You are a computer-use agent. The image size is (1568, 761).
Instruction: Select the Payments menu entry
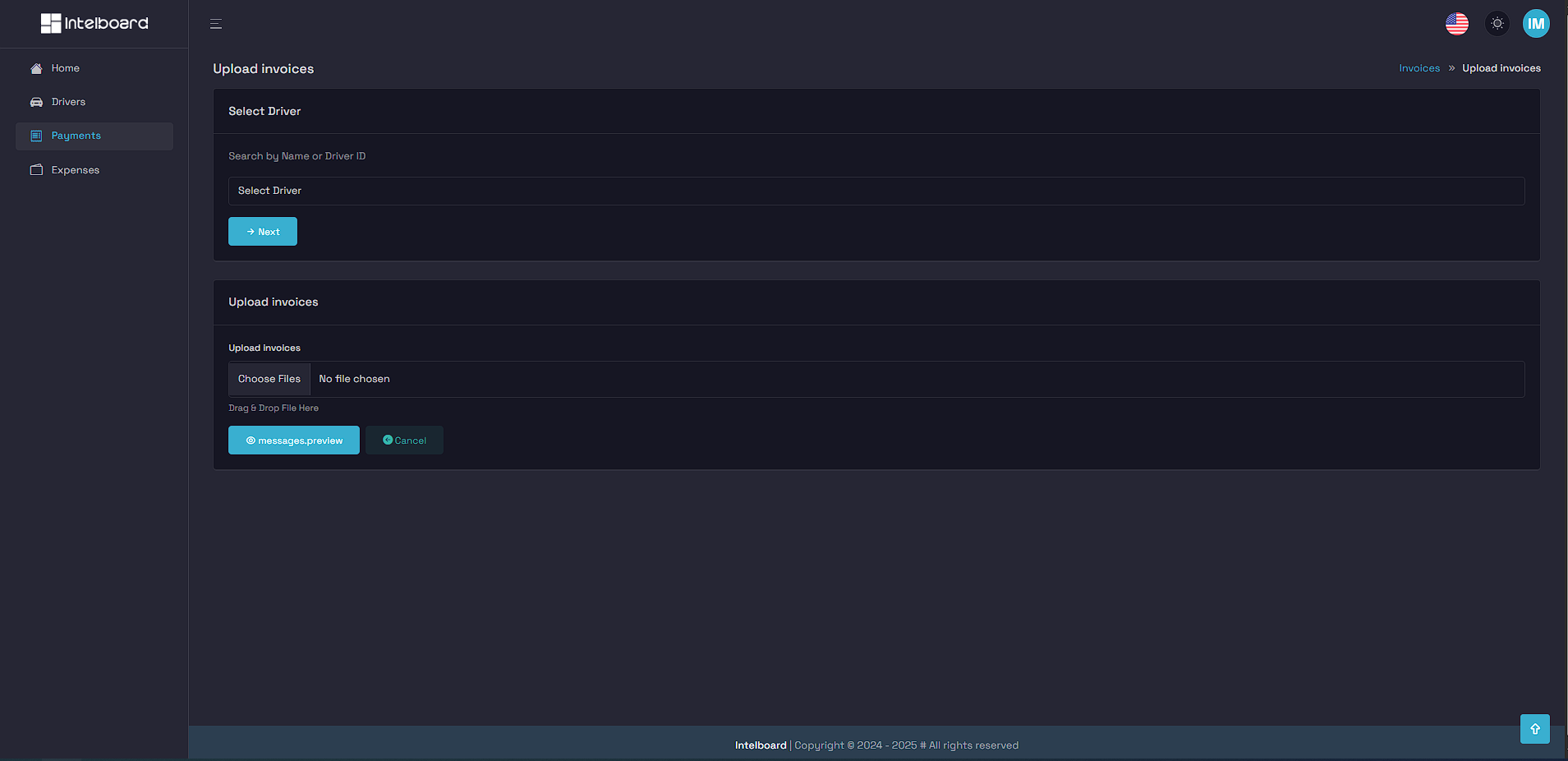76,136
